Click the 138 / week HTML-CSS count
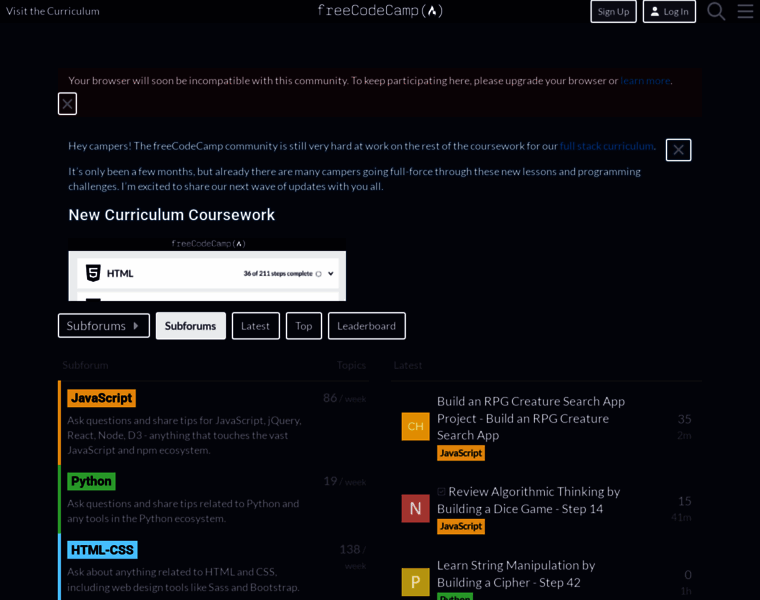760x600 pixels. coord(352,557)
